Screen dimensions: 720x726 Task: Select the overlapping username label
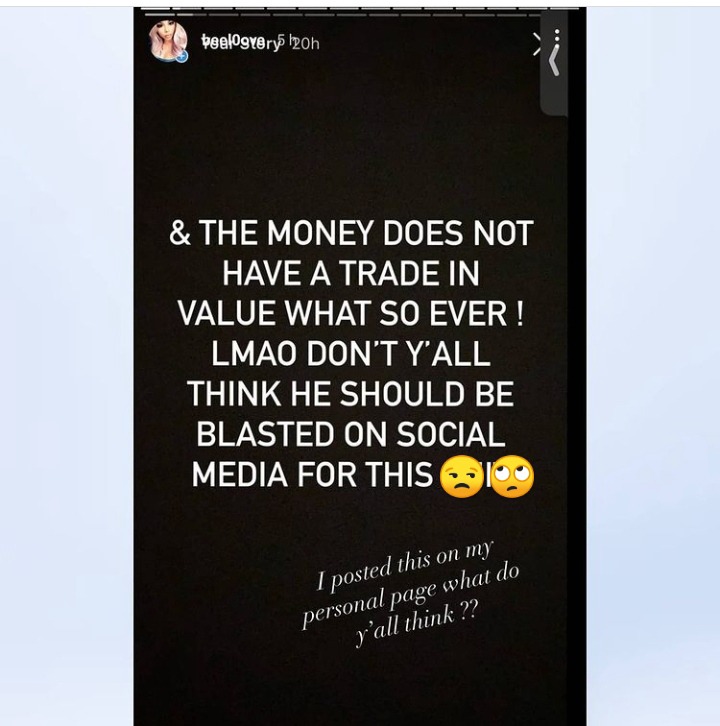[x=241, y=42]
